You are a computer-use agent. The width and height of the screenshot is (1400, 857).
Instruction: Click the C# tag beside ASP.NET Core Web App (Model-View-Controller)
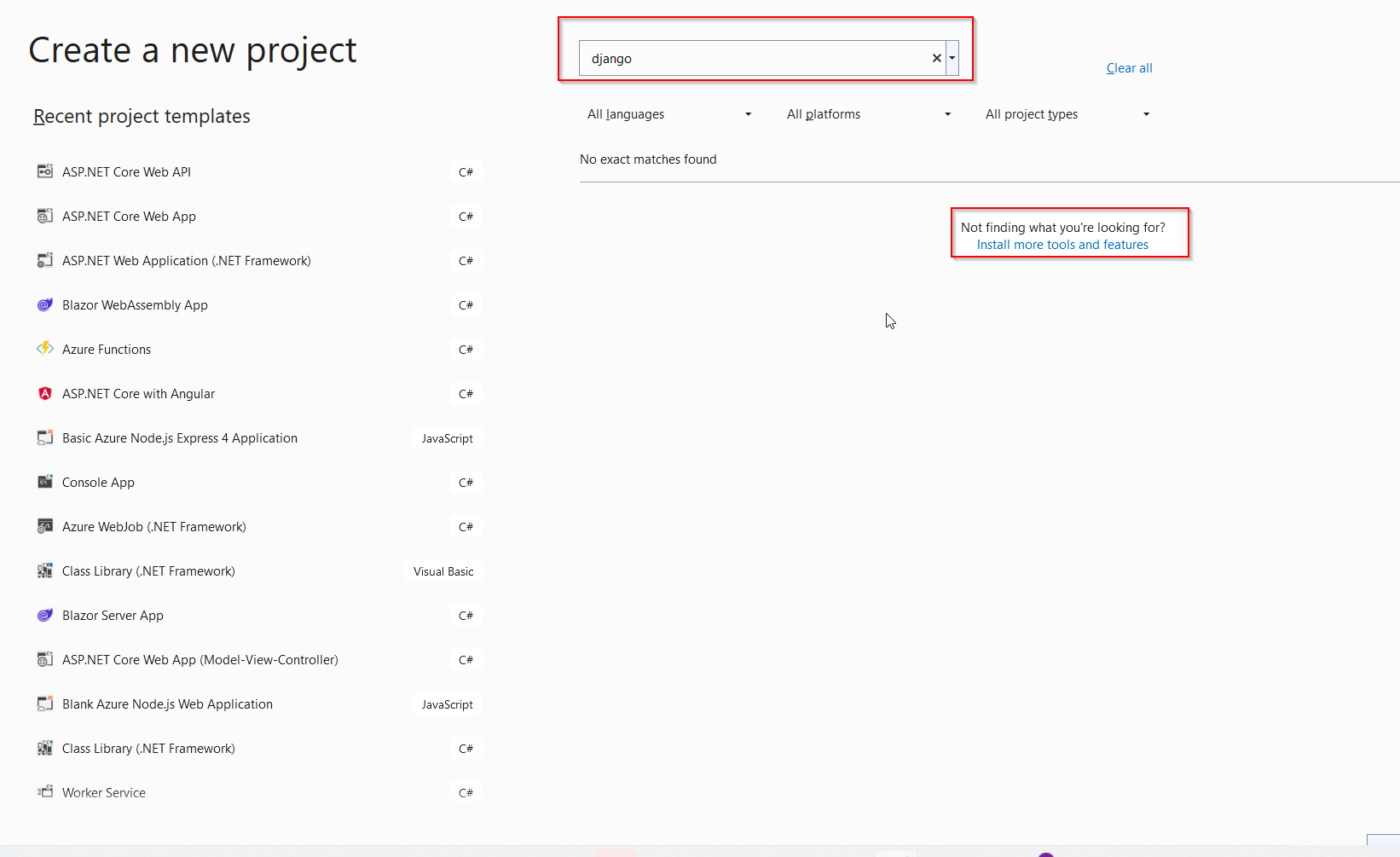pyautogui.click(x=466, y=660)
